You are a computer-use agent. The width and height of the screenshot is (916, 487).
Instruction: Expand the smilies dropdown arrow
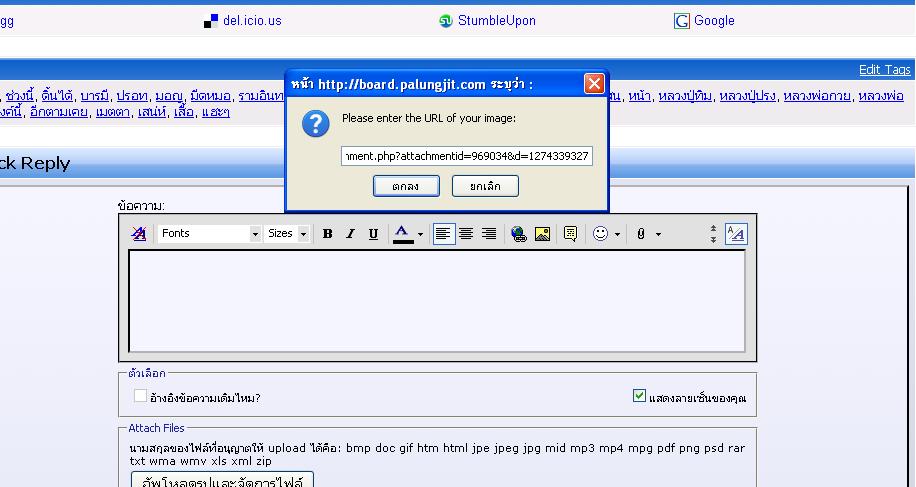click(617, 234)
